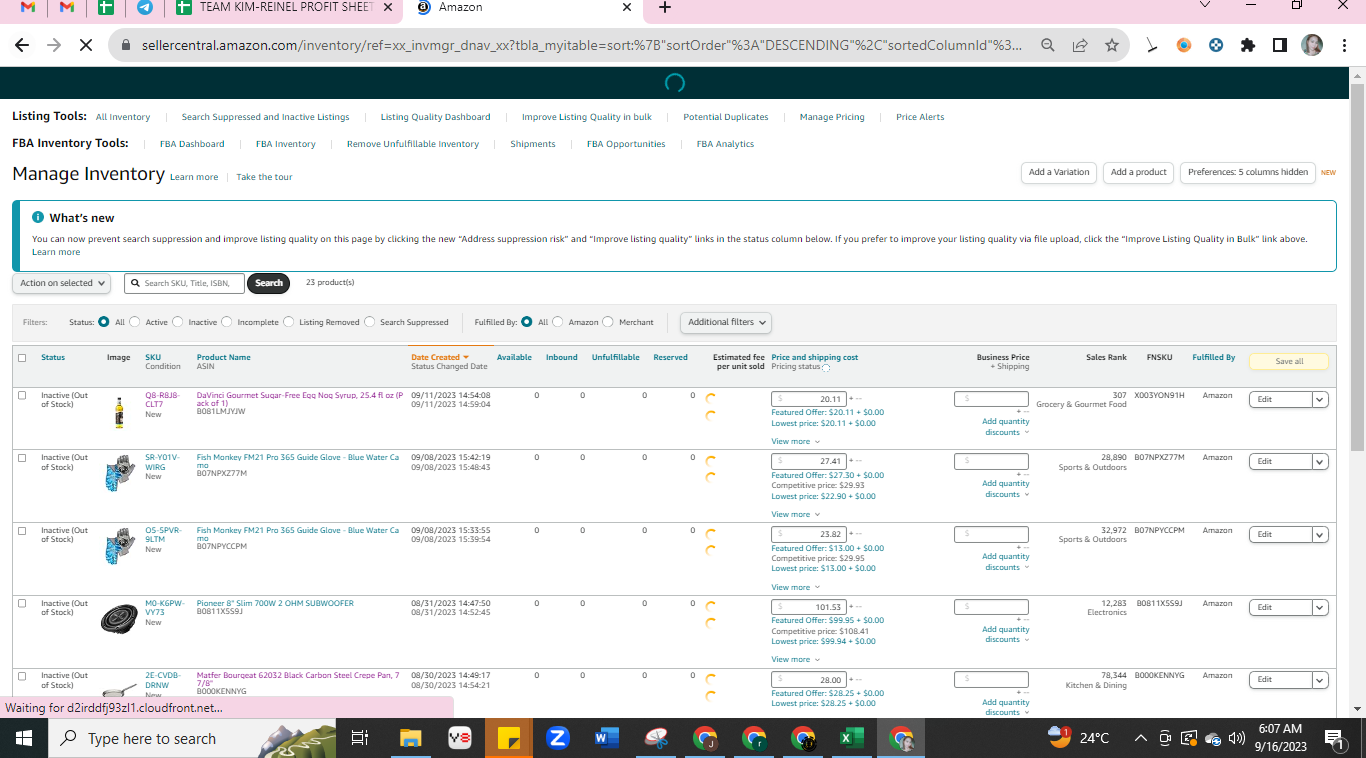This screenshot has width=1366, height=758.
Task: Open the Chrome profile avatar
Action: pos(1312,45)
